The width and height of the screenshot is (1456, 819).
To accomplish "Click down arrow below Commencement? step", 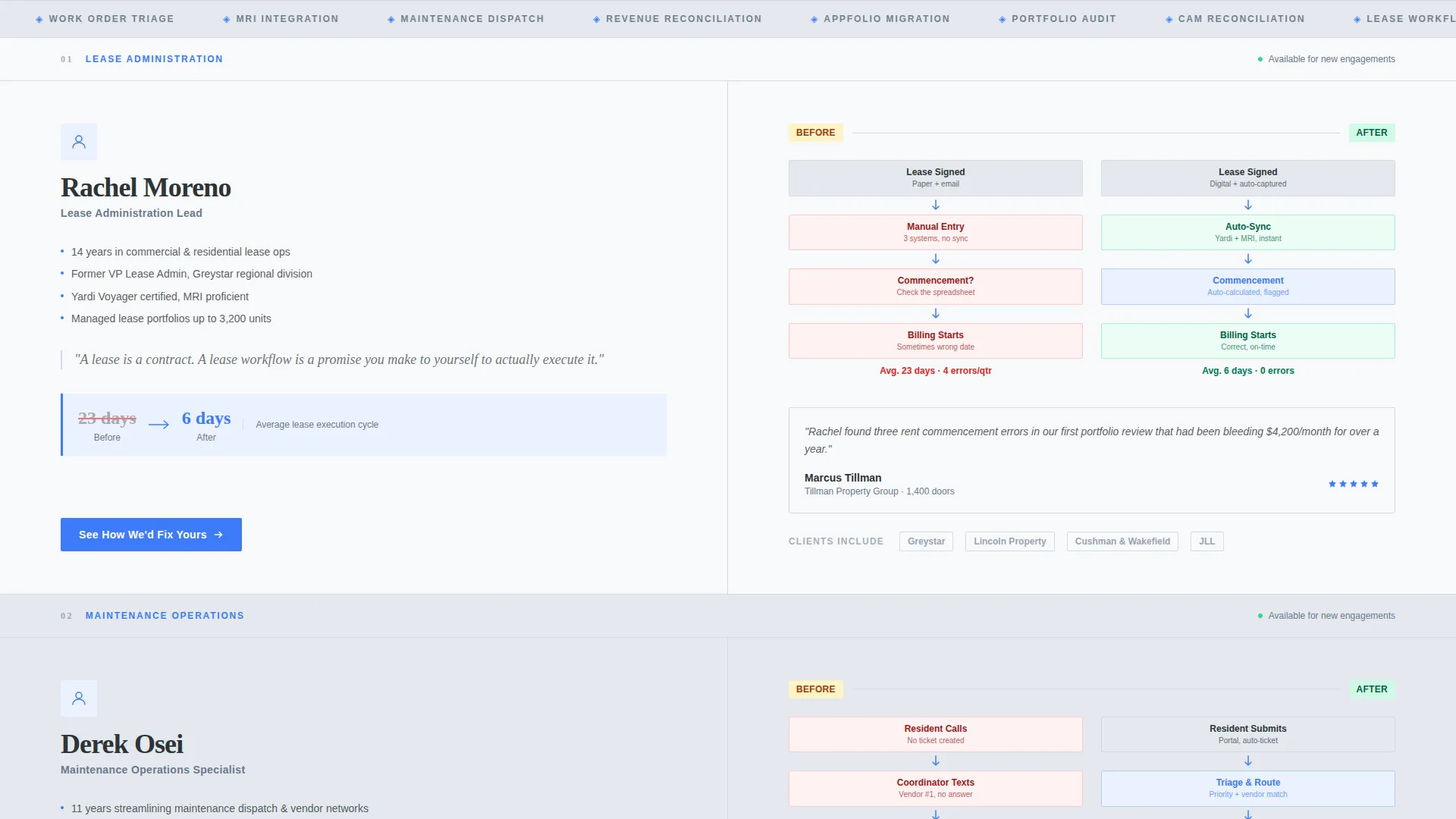I will tap(936, 314).
